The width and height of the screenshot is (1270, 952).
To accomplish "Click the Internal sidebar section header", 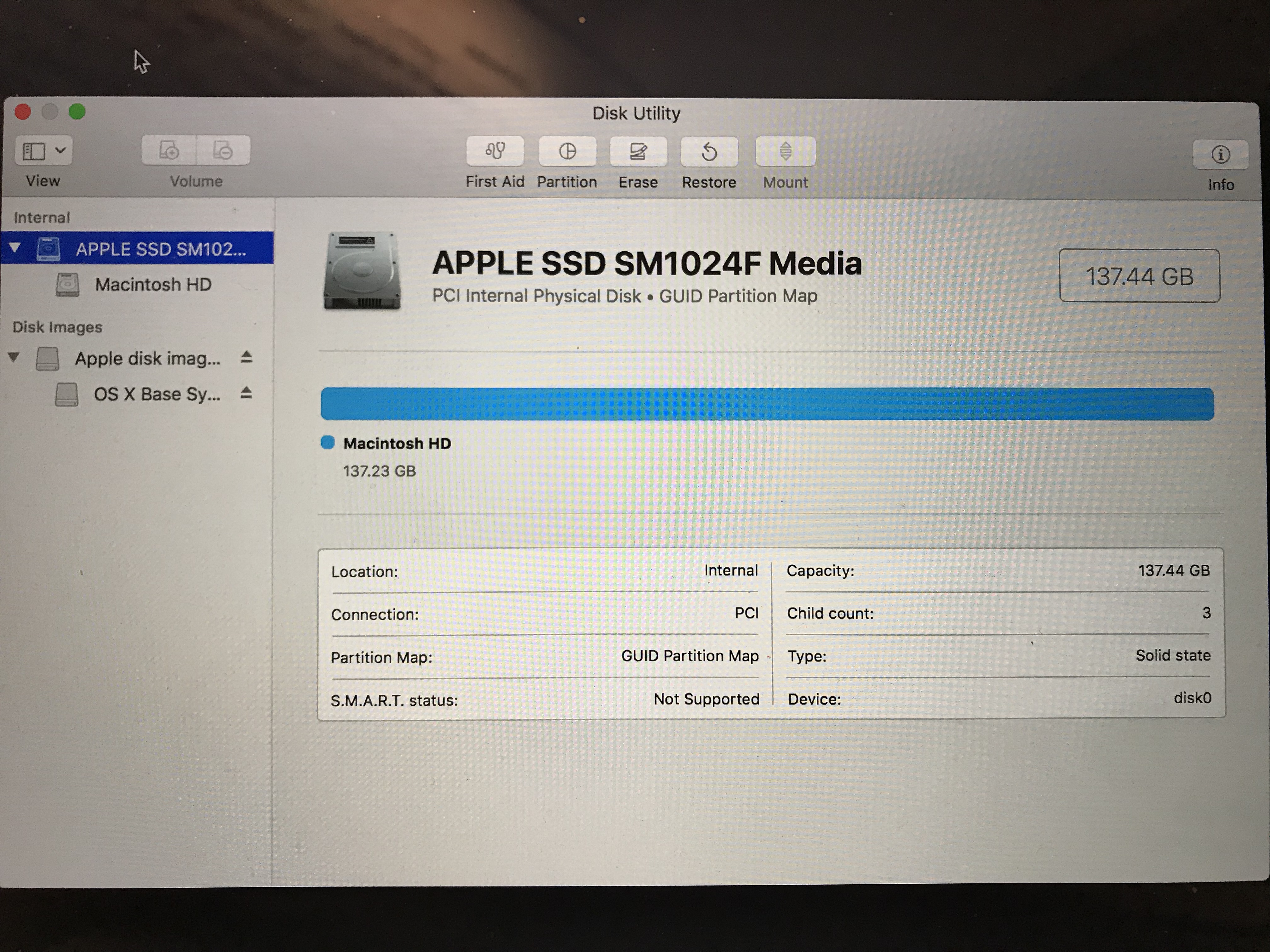I will [42, 218].
